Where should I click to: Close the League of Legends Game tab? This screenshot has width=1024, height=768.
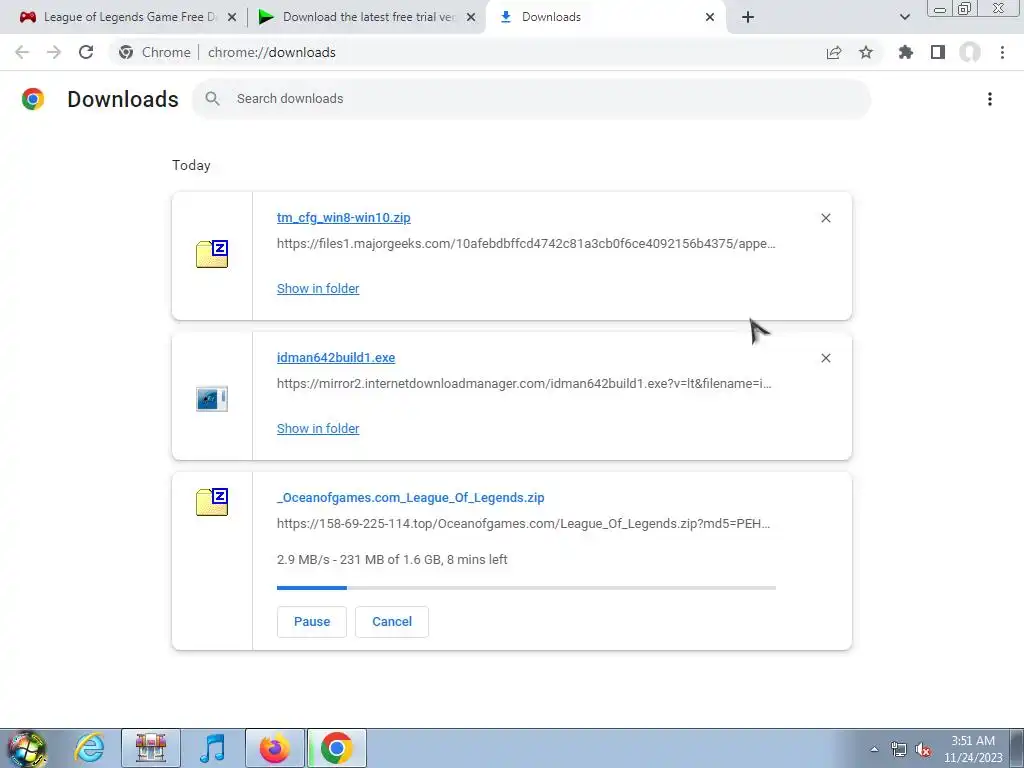(x=232, y=17)
